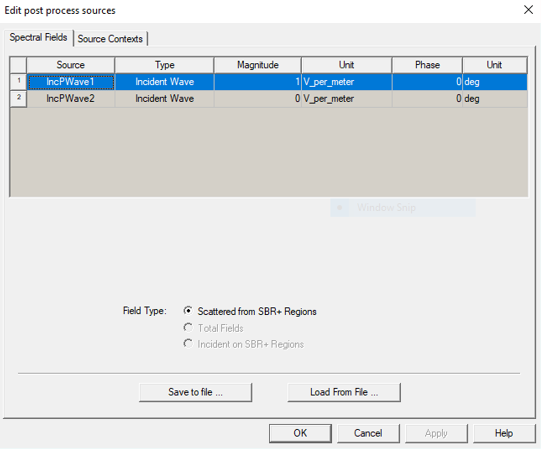Open the deg unit cell for IncPWave1
The width and height of the screenshot is (541, 449).
pos(495,82)
